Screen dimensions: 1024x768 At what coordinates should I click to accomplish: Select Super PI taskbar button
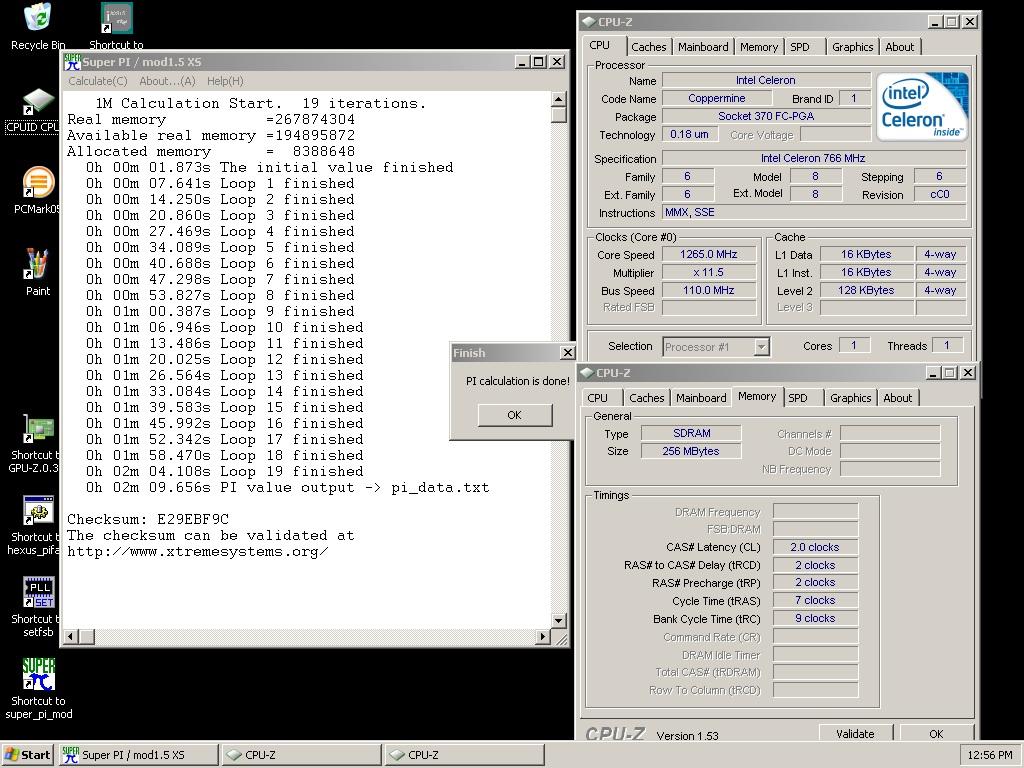pos(138,755)
